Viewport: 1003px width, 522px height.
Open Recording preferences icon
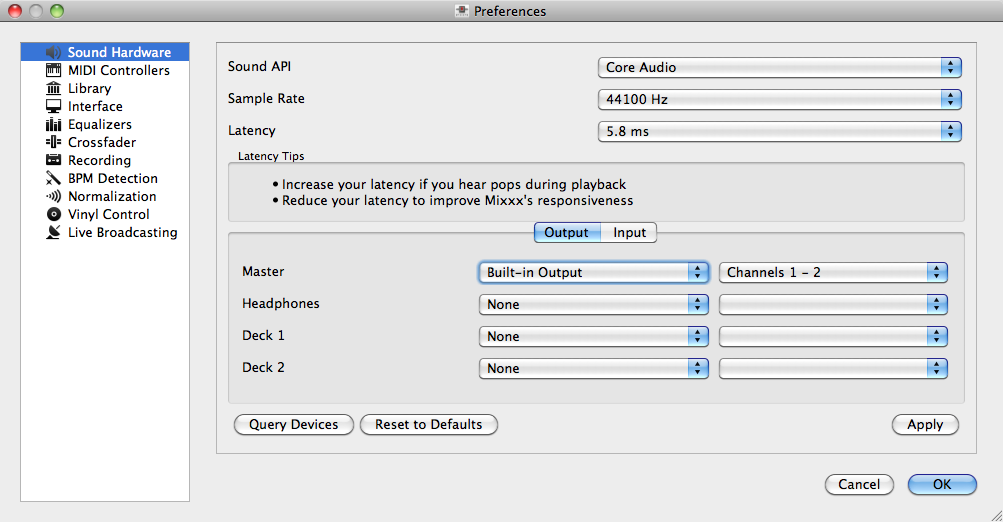point(54,161)
